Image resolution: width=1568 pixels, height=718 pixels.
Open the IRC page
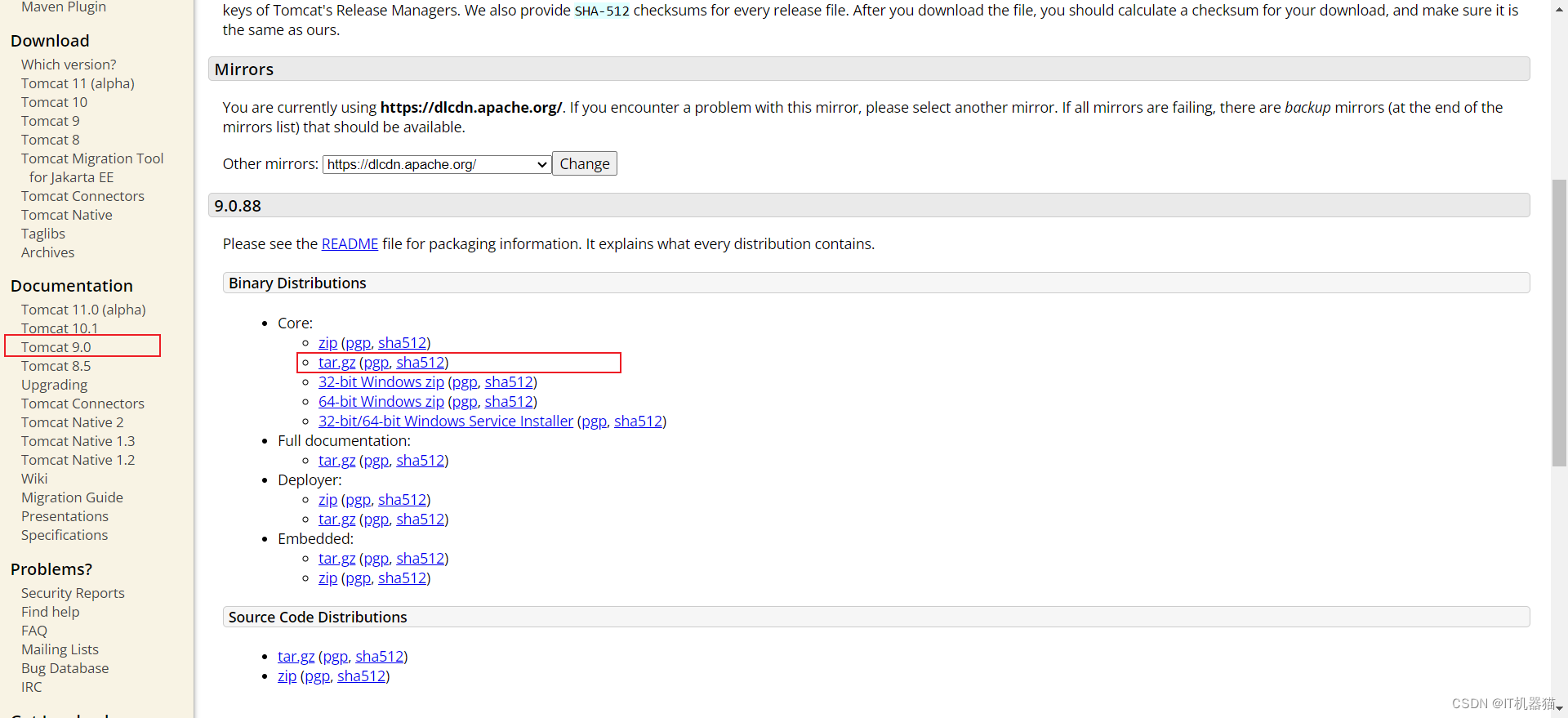click(31, 687)
